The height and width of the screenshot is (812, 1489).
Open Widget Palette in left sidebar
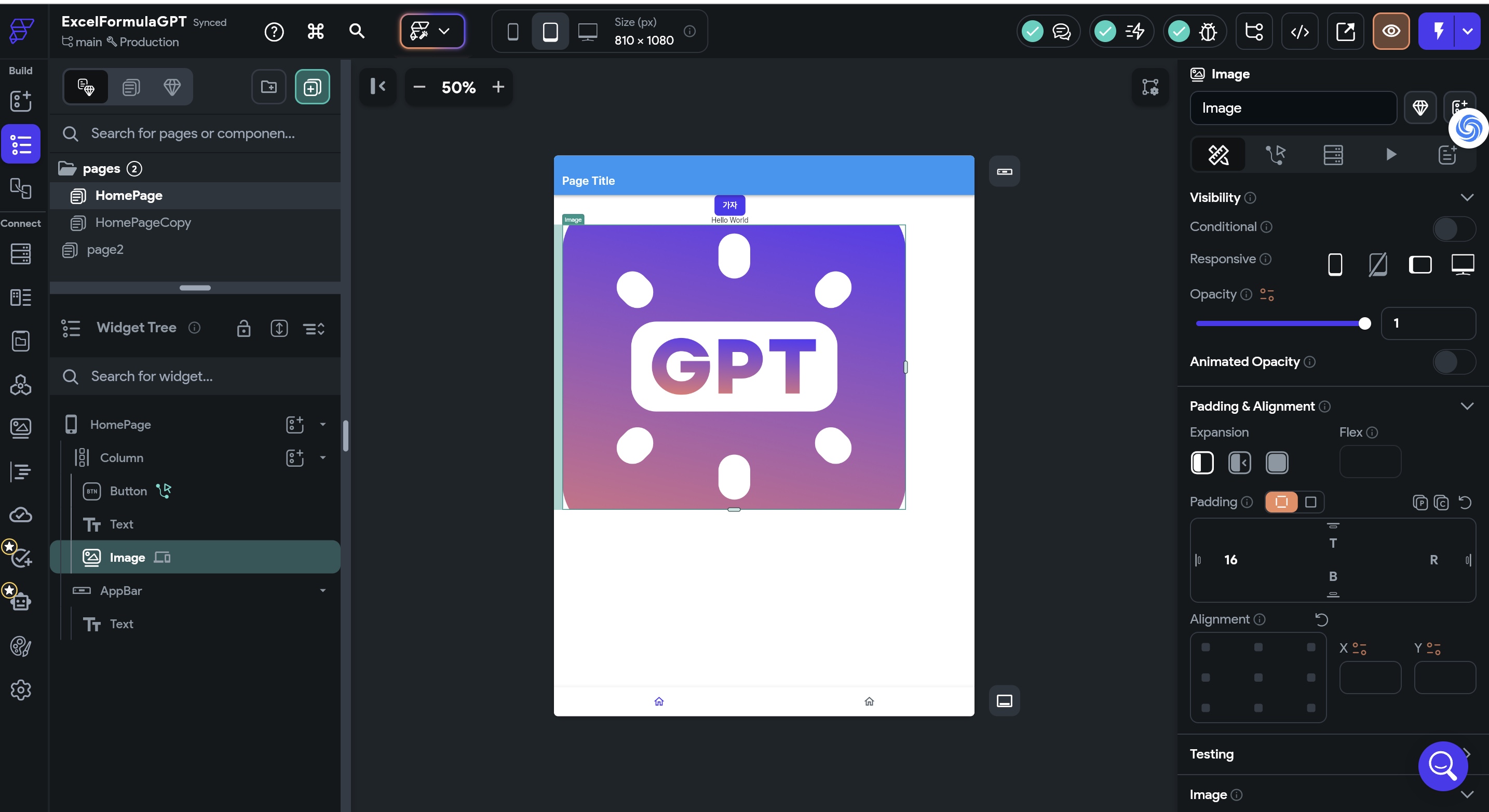21,101
